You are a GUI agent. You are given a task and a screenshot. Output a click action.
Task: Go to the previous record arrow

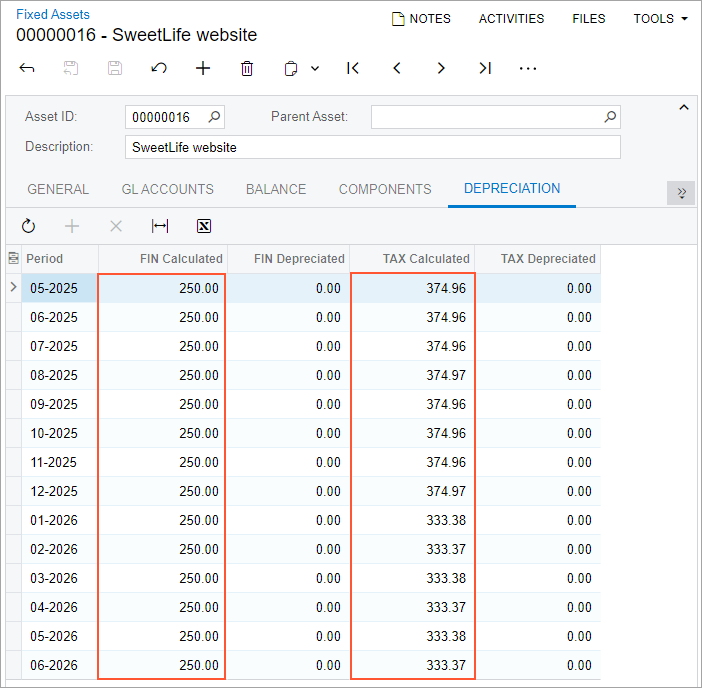tap(397, 69)
